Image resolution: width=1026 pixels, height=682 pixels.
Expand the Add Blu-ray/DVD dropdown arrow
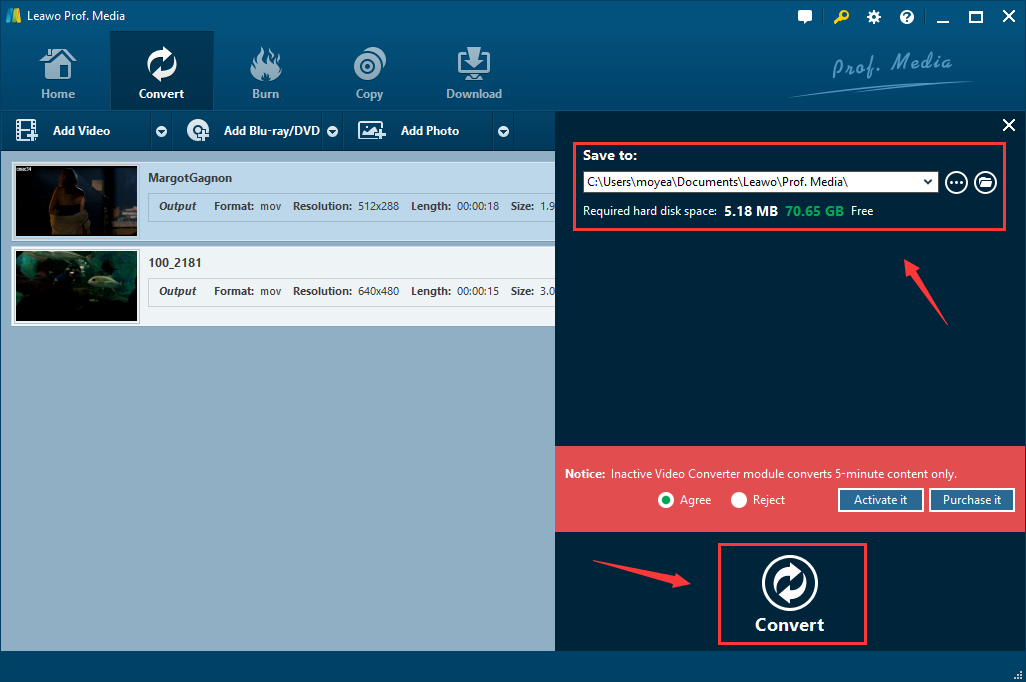[333, 131]
